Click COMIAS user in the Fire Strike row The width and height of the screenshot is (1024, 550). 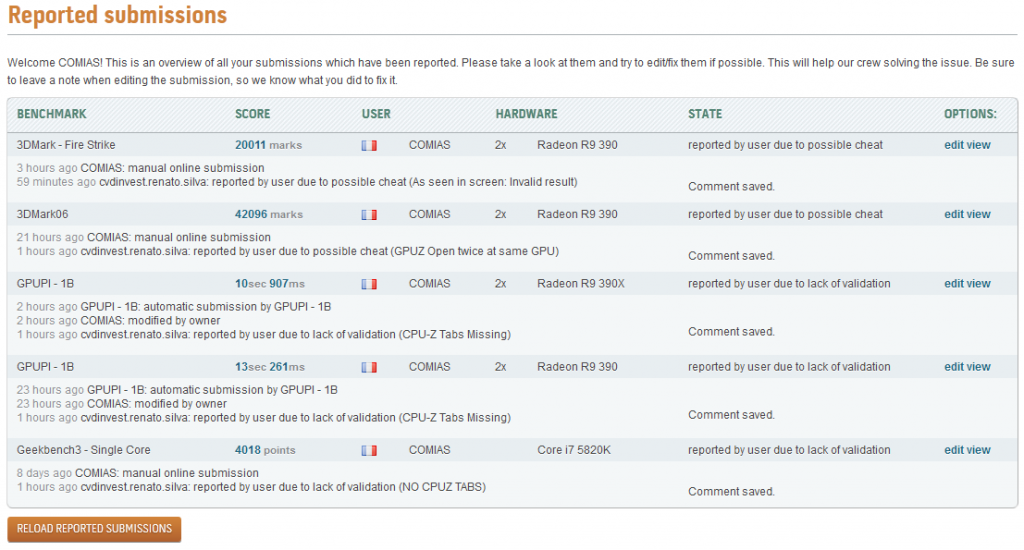pos(430,145)
